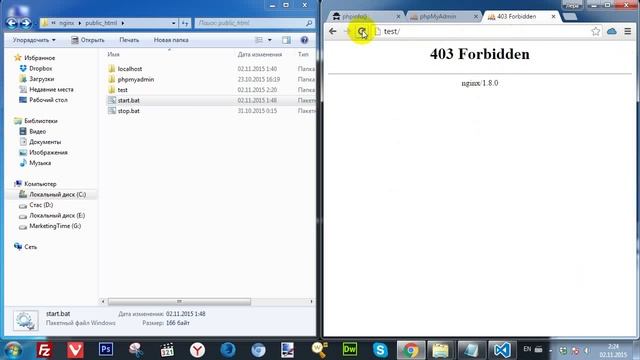Viewport: 640px width, 360px height.
Task: Click the cloud extension icon in Chrome
Action: pyautogui.click(x=611, y=31)
